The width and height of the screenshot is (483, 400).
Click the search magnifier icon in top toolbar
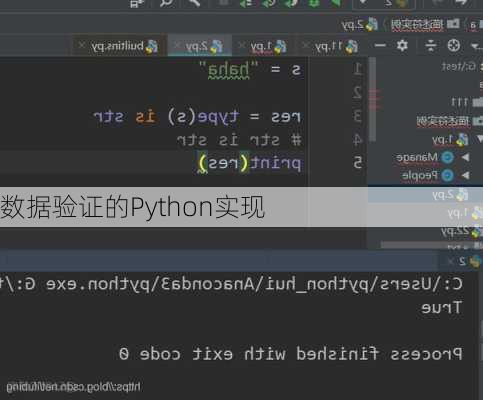[x=167, y=3]
